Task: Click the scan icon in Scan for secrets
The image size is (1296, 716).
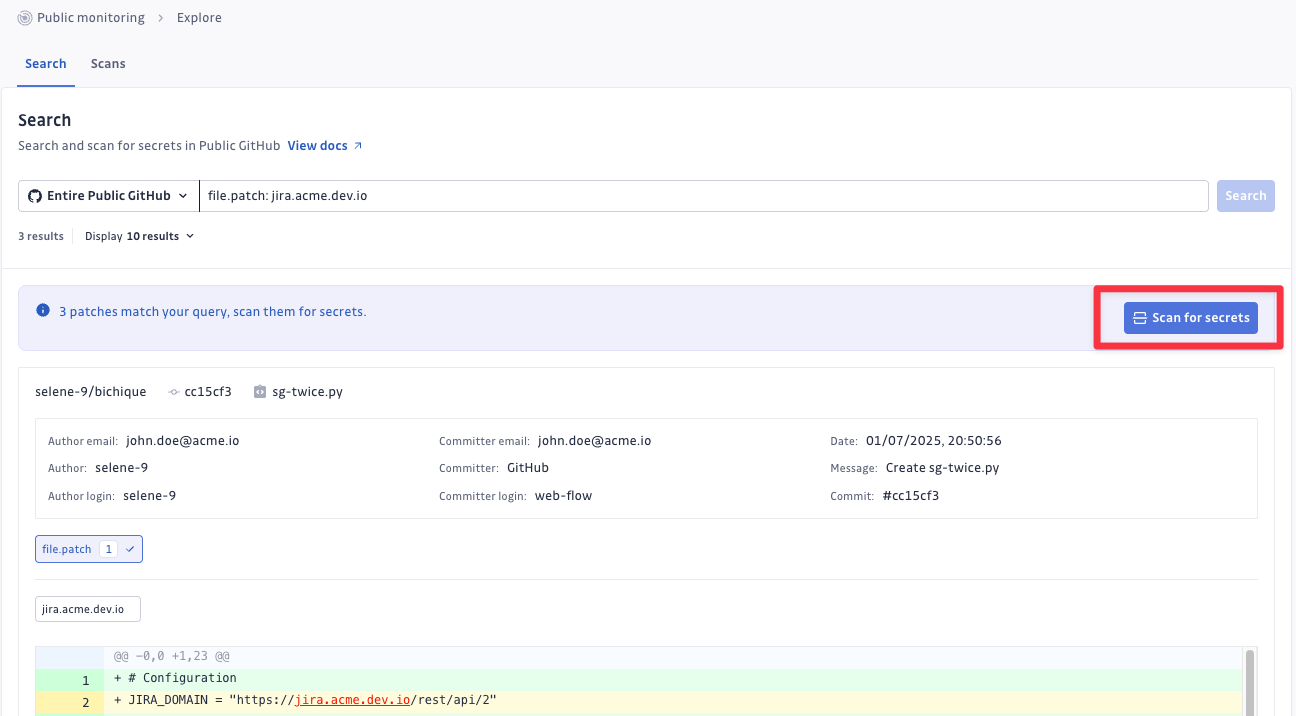Action: pos(1139,318)
